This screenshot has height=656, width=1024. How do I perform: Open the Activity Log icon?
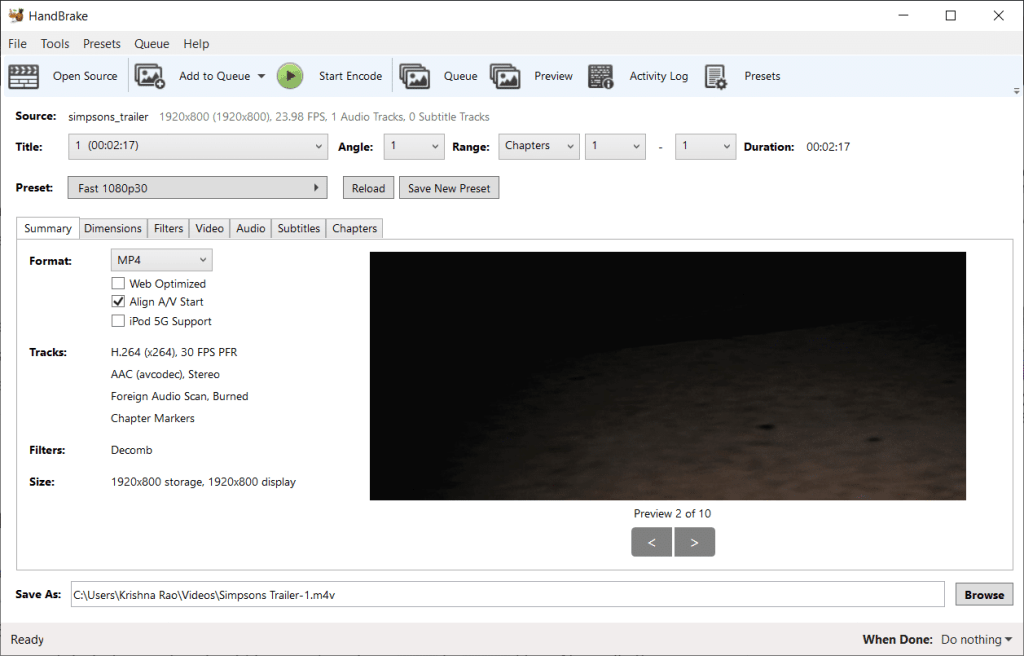(600, 76)
